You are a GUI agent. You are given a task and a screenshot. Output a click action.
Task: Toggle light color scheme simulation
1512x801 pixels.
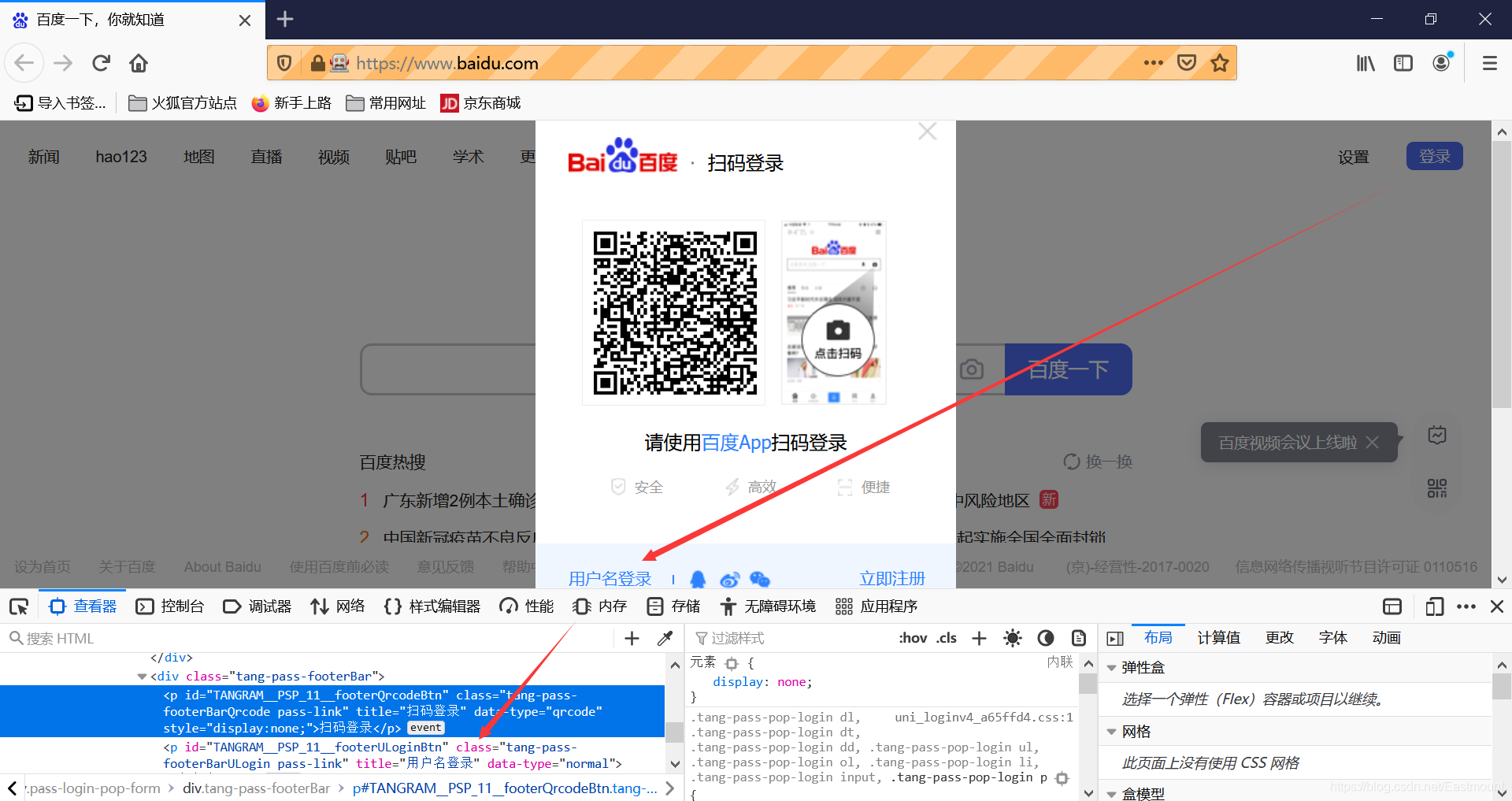[1013, 638]
